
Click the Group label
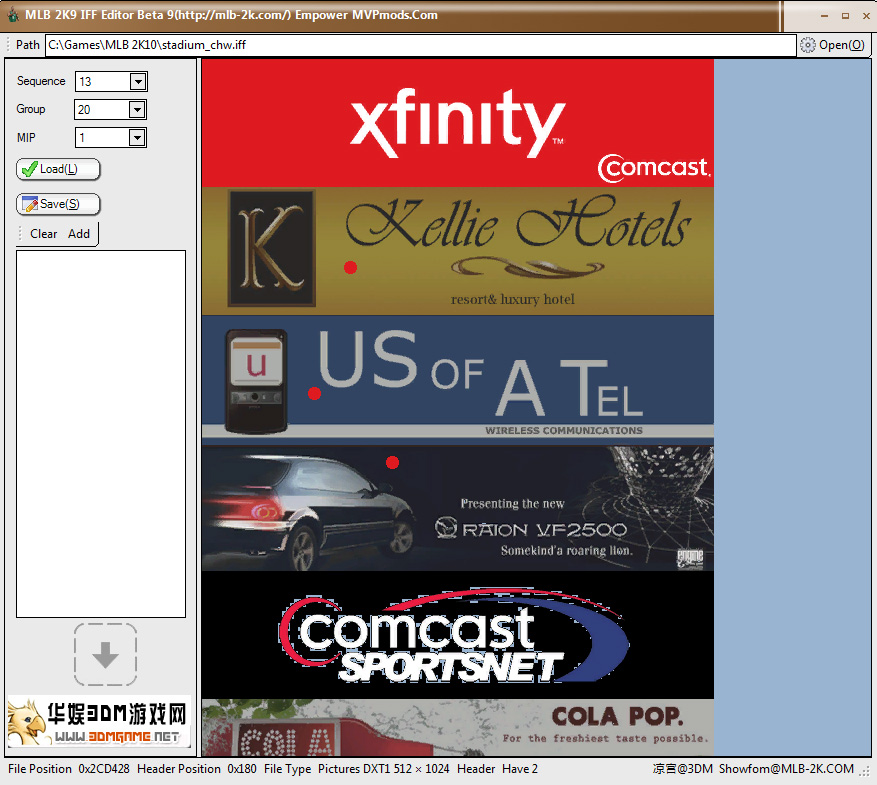point(31,109)
